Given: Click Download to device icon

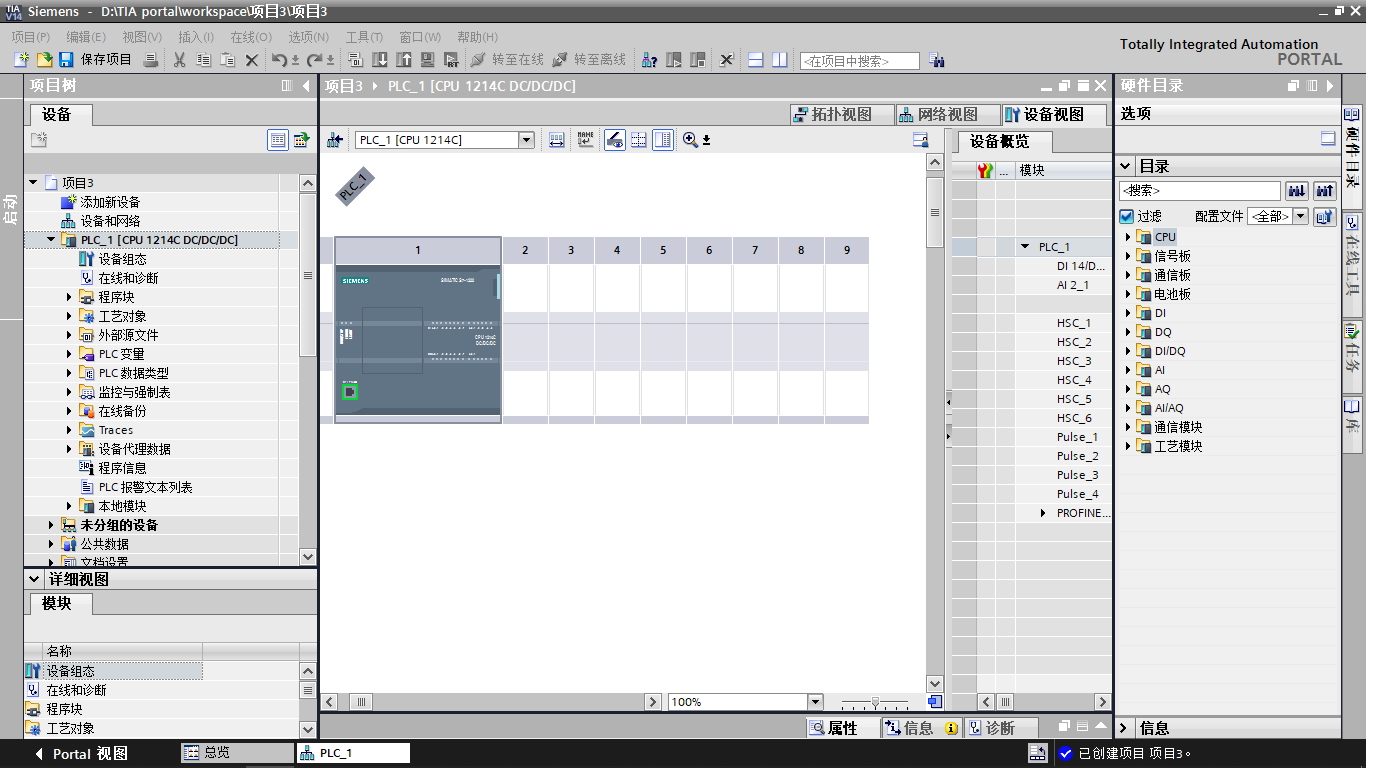Looking at the screenshot, I should [380, 60].
